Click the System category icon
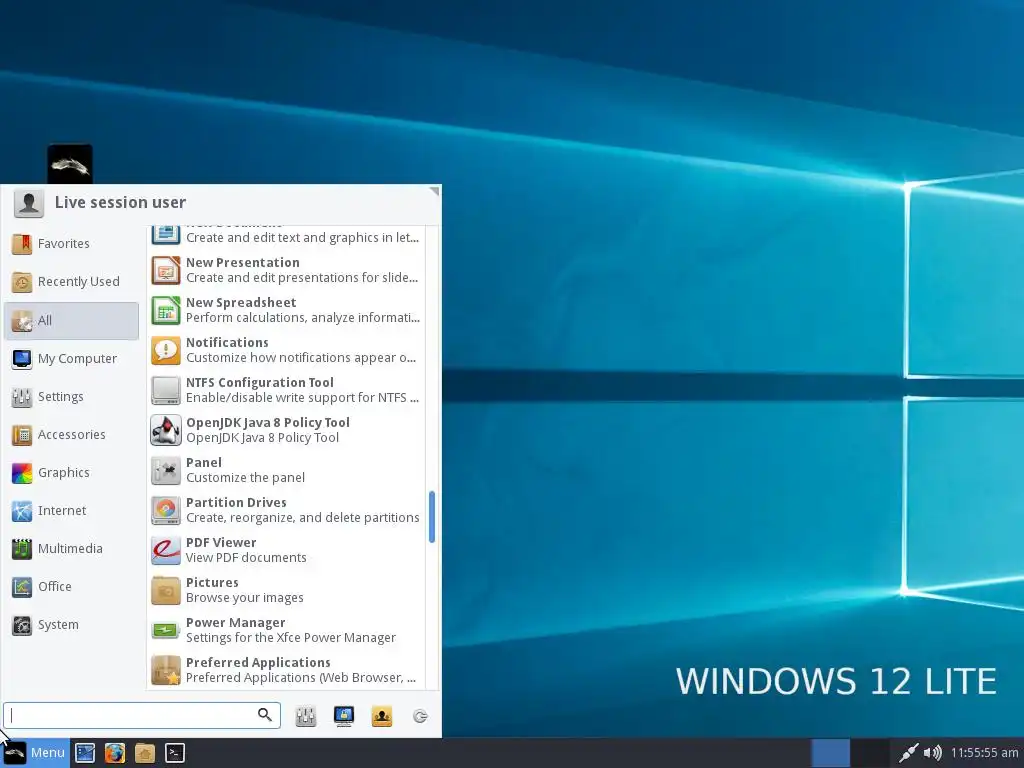The height and width of the screenshot is (768, 1024). tap(22, 625)
